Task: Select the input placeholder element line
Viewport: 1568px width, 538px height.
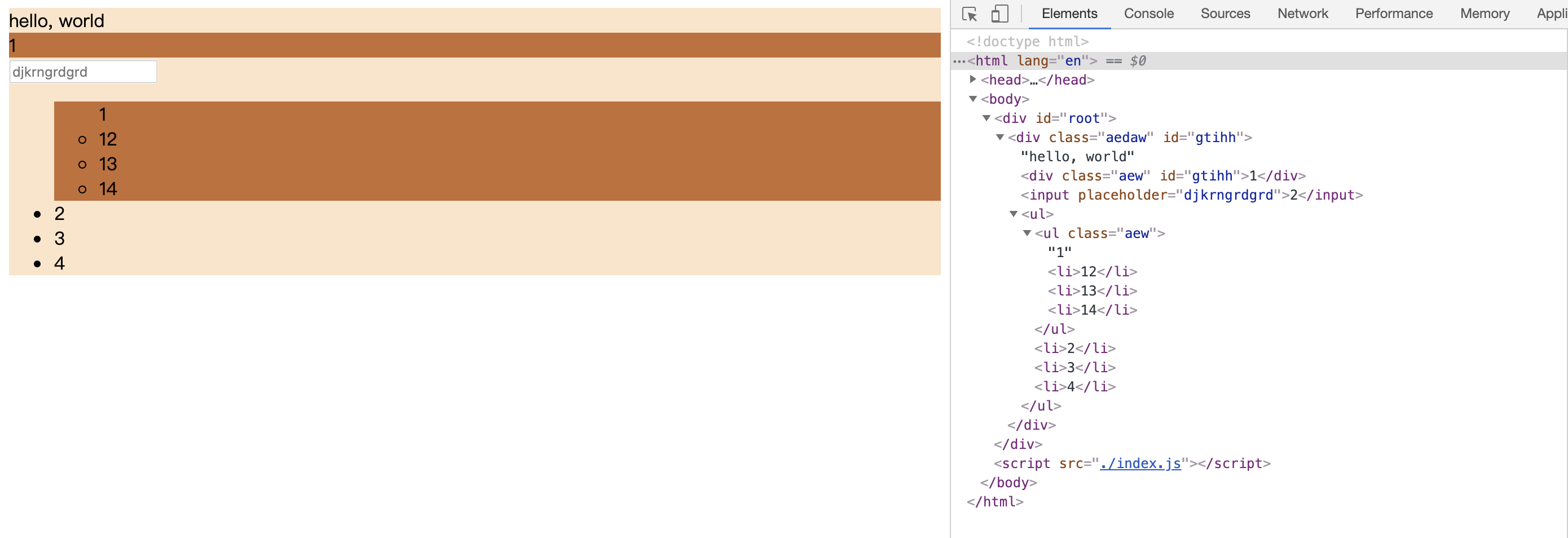Action: pos(1191,195)
